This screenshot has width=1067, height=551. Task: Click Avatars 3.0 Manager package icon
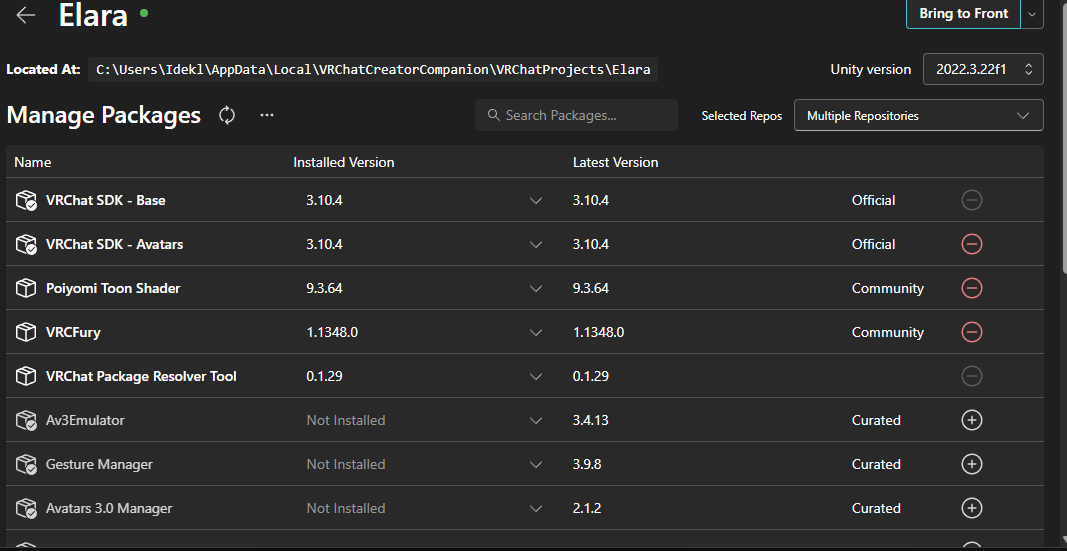[x=26, y=508]
